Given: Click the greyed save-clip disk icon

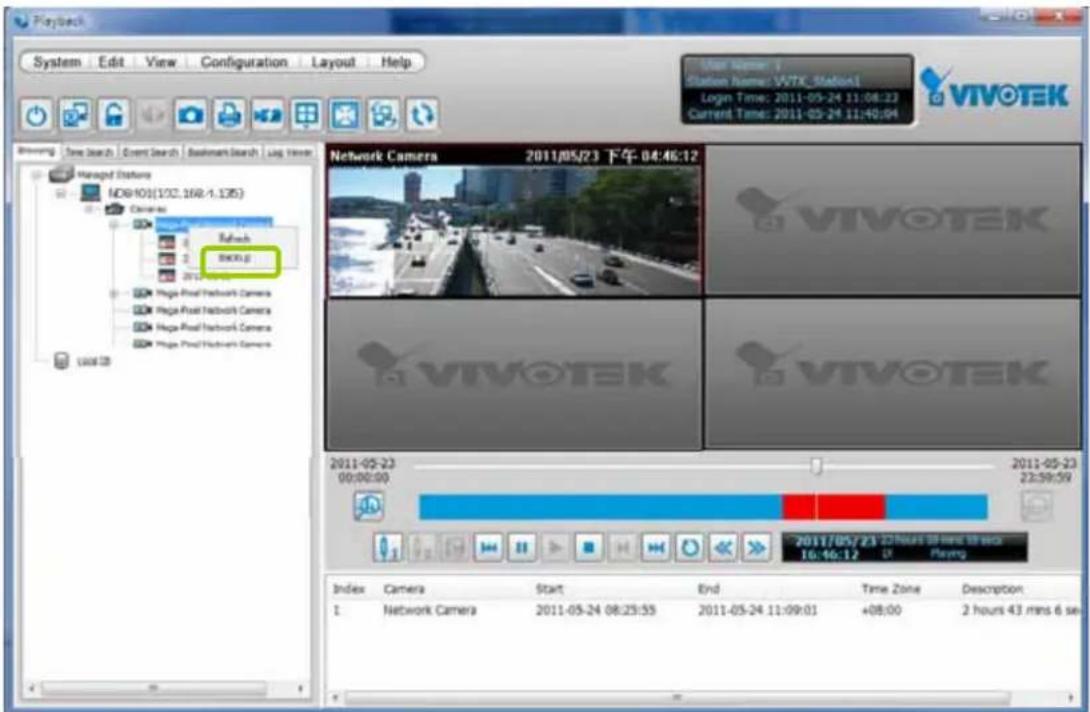Looking at the screenshot, I should pos(455,548).
